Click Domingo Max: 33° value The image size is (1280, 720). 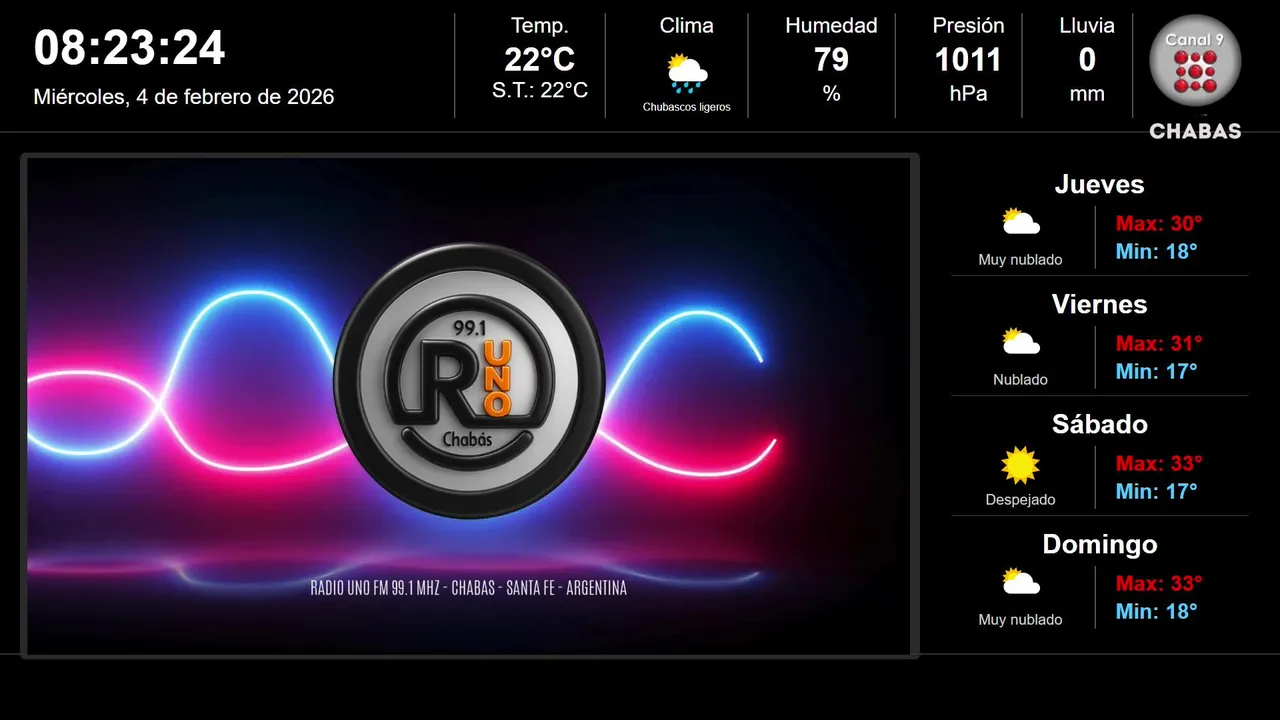click(1159, 584)
